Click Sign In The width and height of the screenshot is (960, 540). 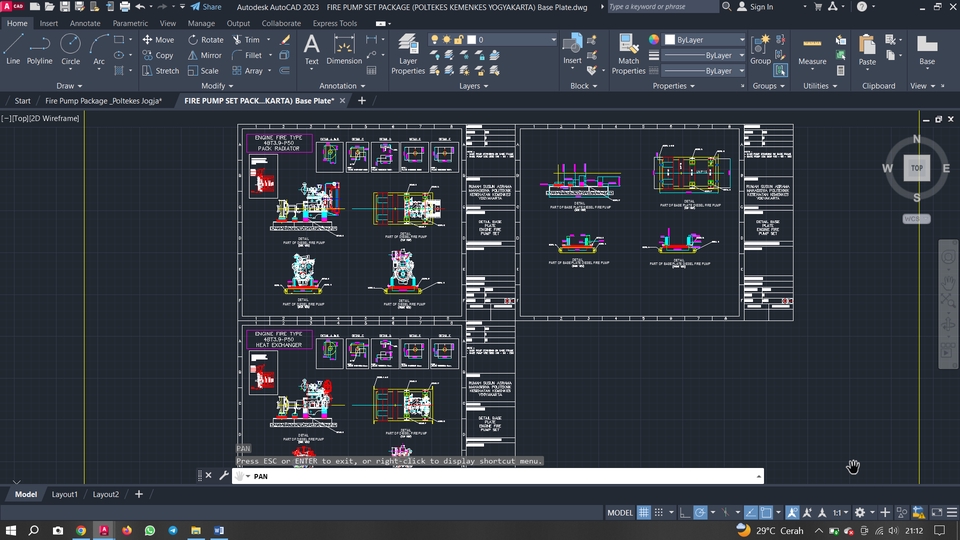756,7
